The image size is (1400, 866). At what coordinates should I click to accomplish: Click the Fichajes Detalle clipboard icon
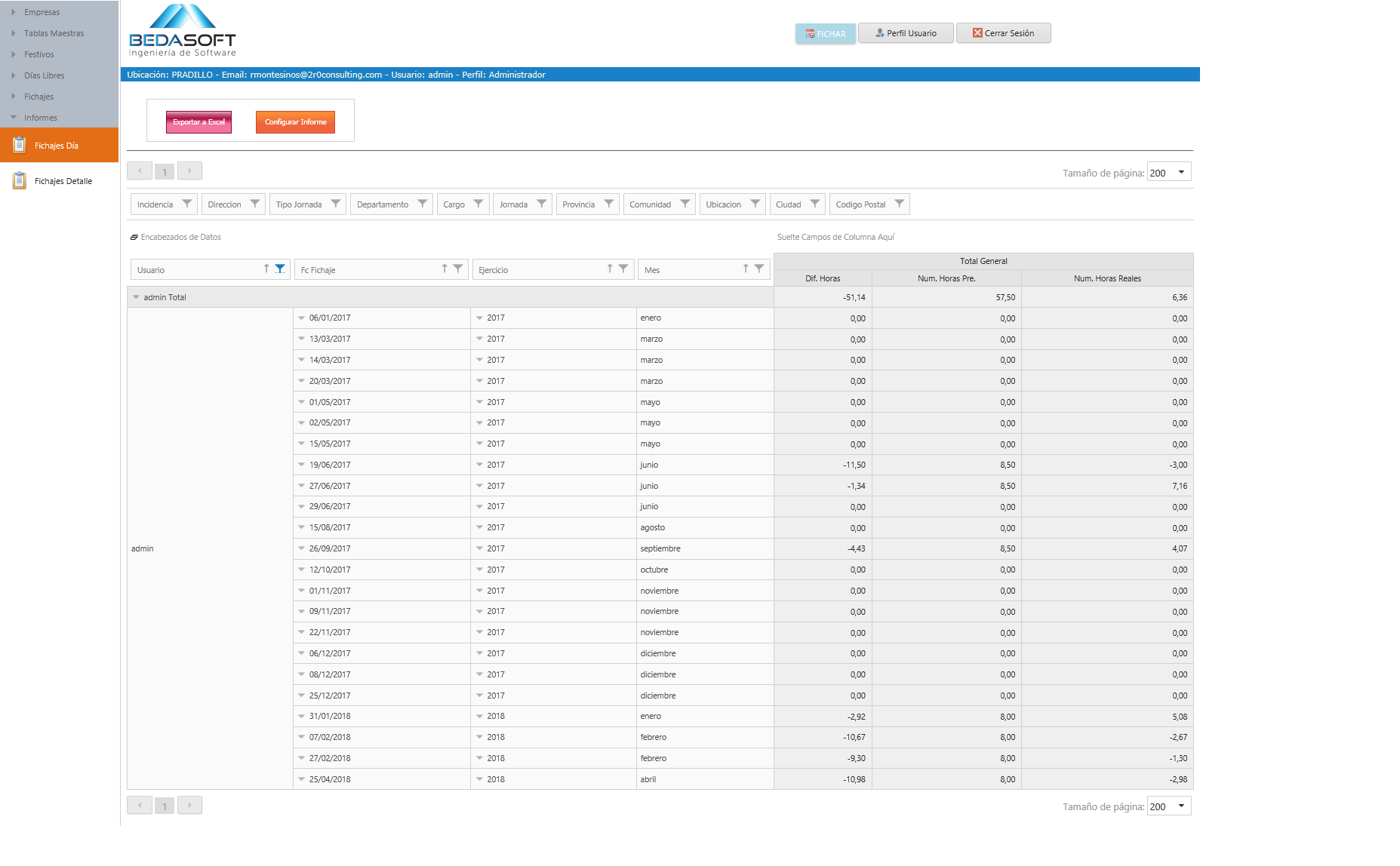(20, 181)
